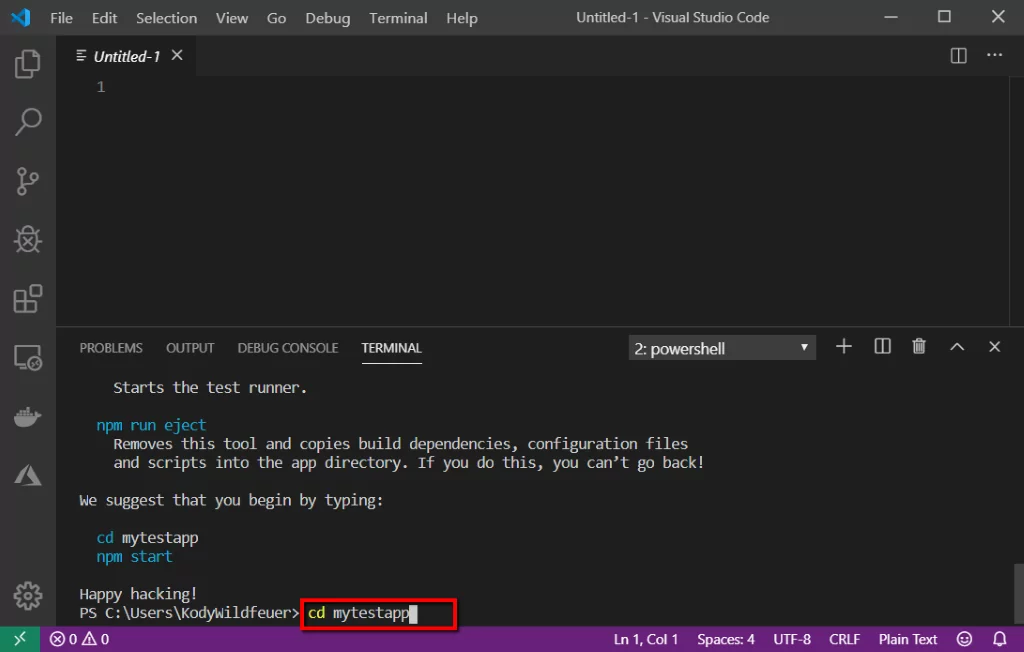This screenshot has width=1024, height=652.
Task: Change encoding via UTF-8
Action: [x=792, y=639]
